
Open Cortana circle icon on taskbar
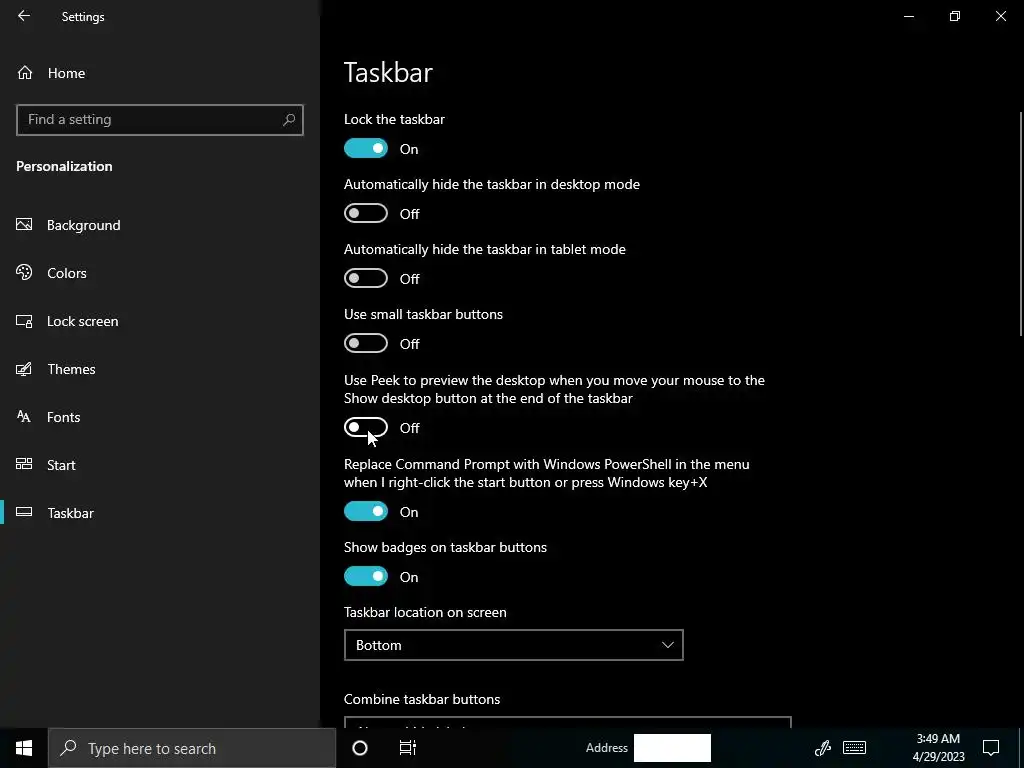point(360,748)
